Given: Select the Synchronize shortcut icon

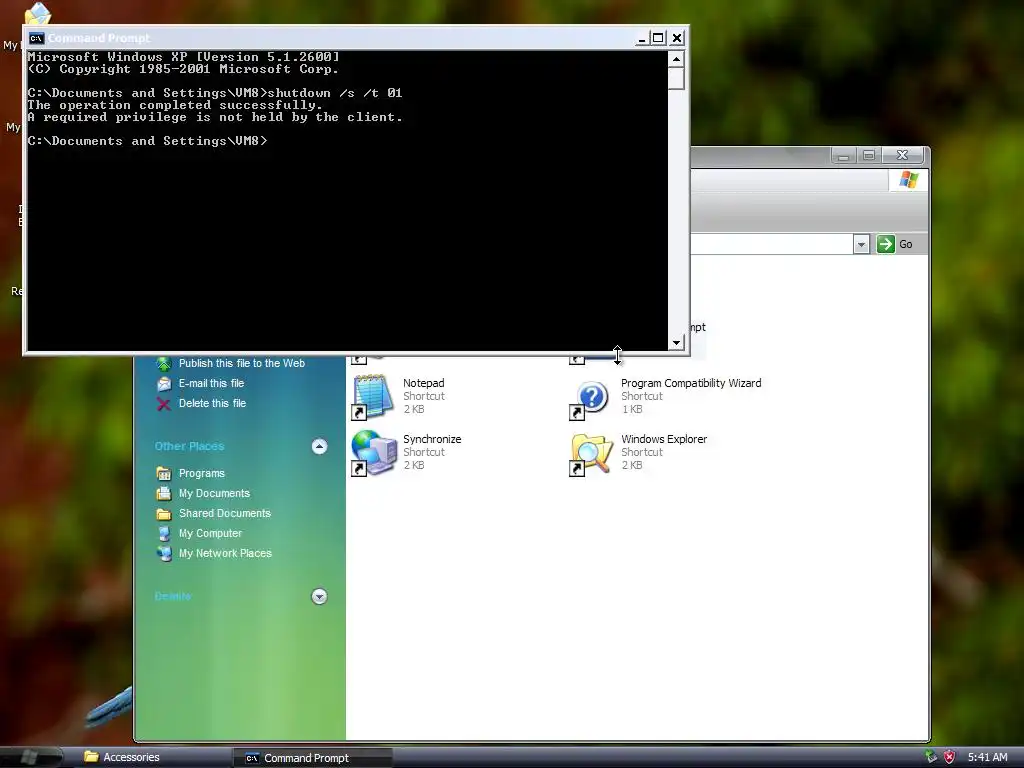Looking at the screenshot, I should point(374,452).
